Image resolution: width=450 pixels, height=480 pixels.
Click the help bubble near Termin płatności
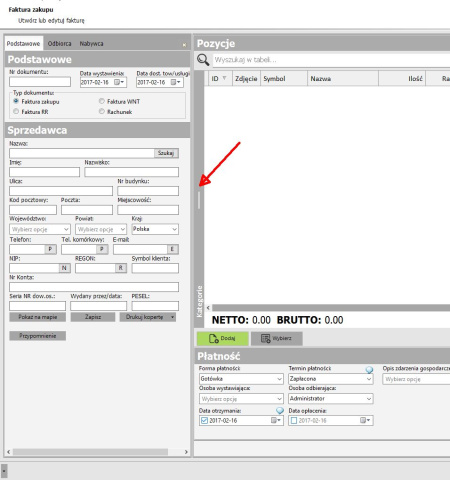[x=369, y=369]
